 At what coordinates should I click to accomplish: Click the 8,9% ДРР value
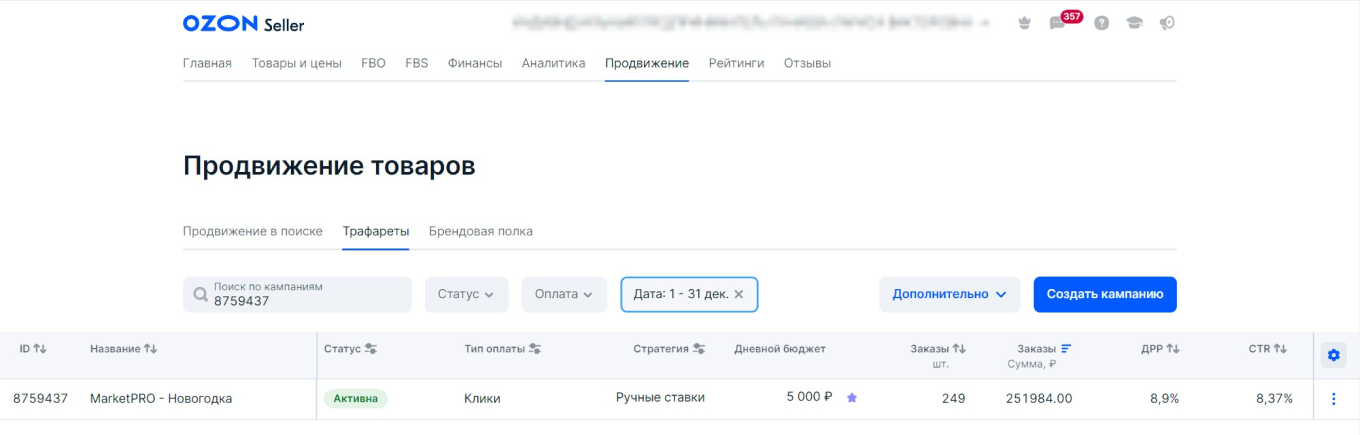pos(1164,398)
